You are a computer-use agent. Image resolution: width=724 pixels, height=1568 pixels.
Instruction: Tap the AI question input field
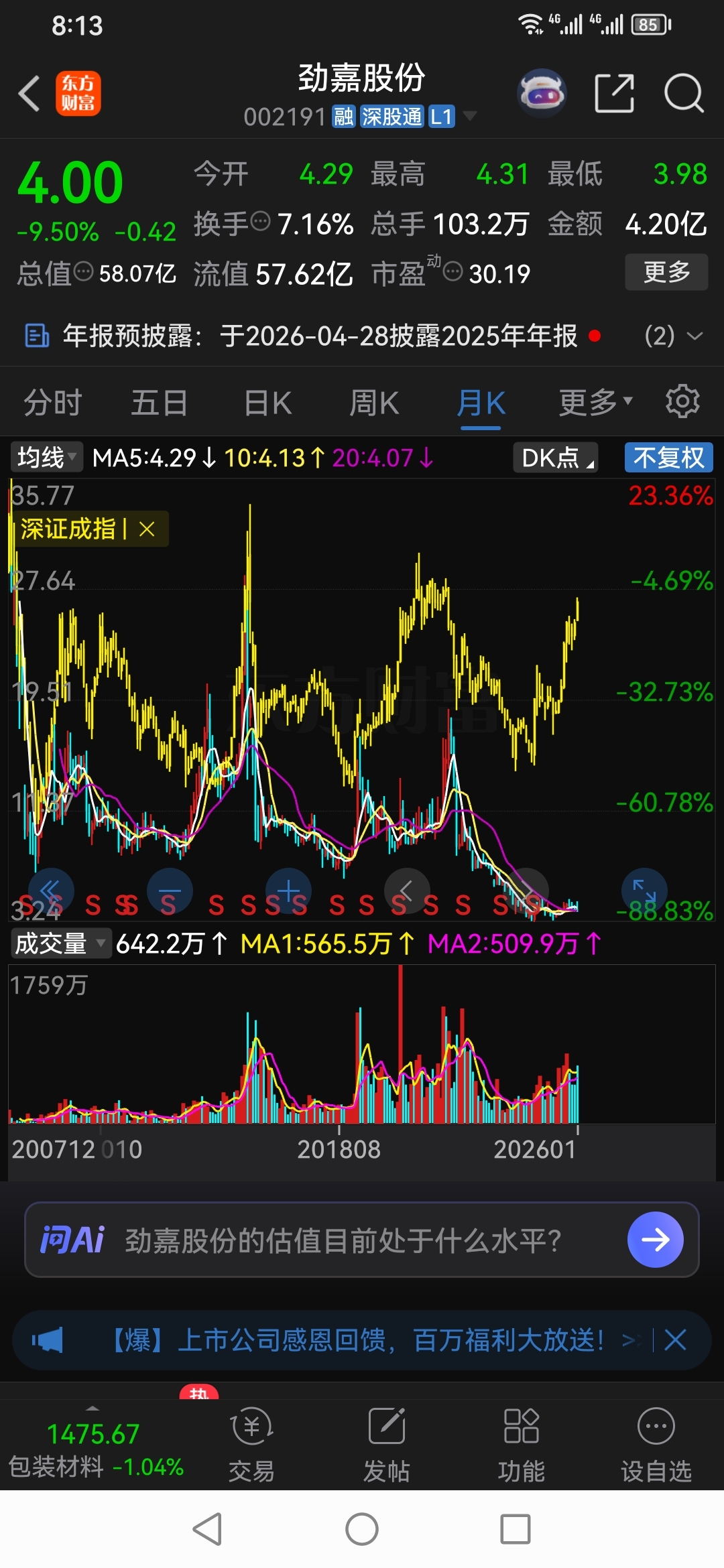pyautogui.click(x=362, y=1240)
